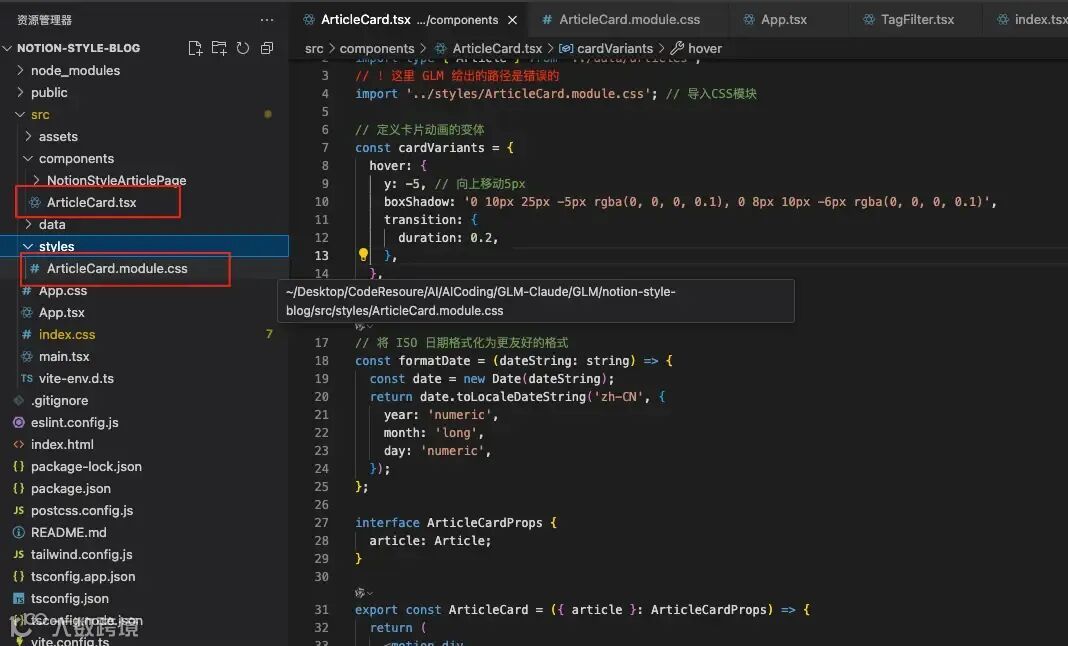Image resolution: width=1068 pixels, height=646 pixels.
Task: Click the New Folder icon in explorer header
Action: tap(219, 48)
